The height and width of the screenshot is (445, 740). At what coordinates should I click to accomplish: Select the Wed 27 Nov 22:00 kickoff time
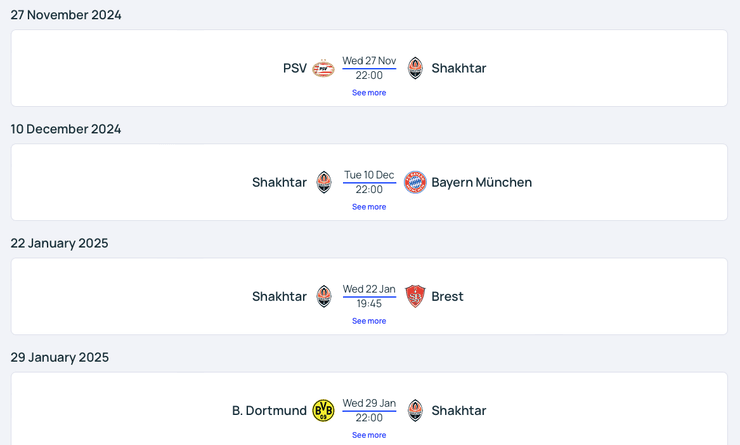369,68
